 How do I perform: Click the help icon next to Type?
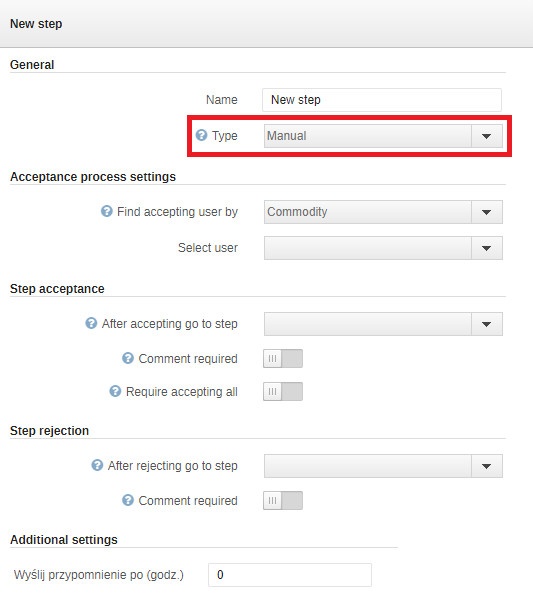pyautogui.click(x=201, y=135)
